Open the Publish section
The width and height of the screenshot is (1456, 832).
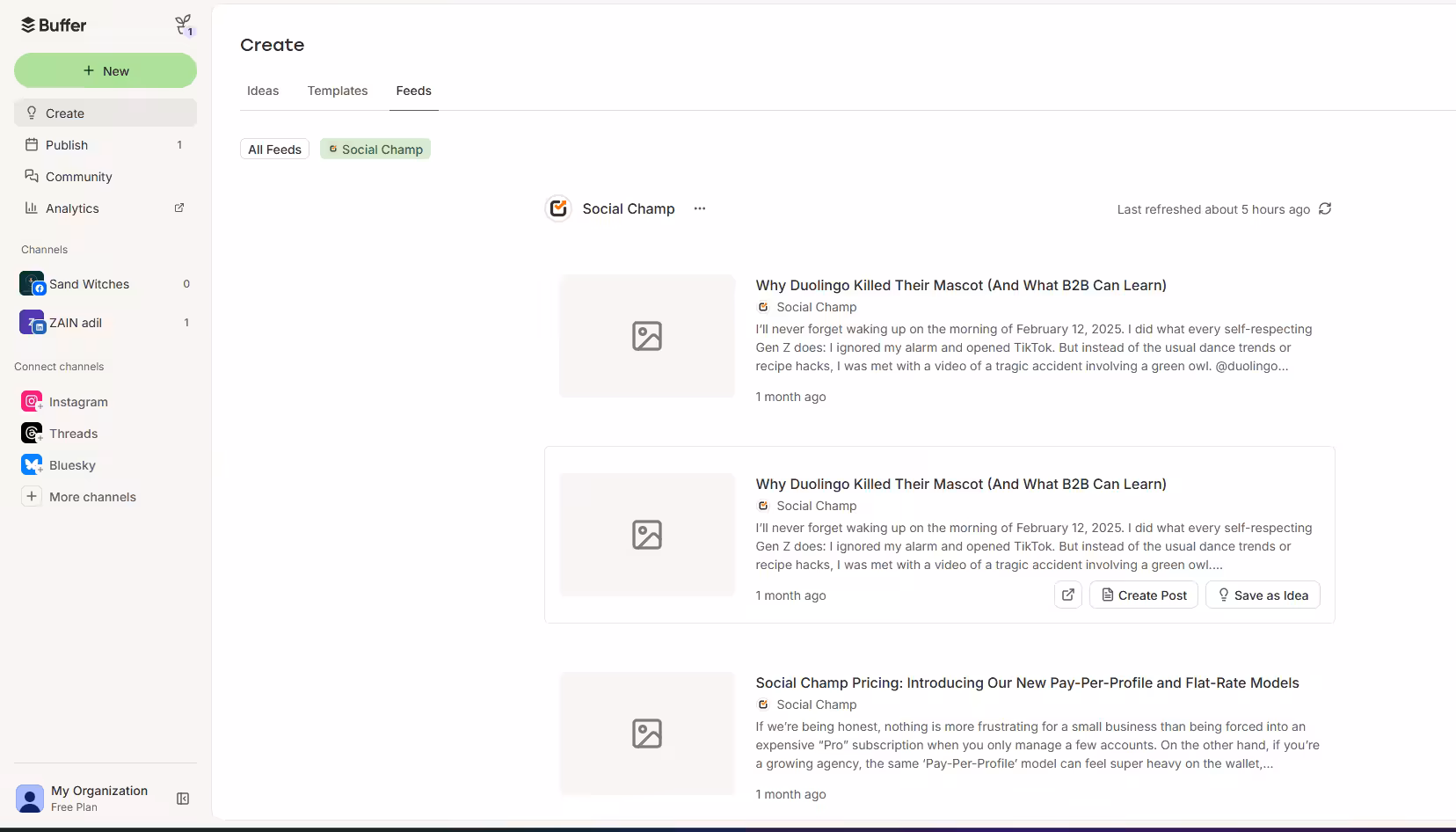[106, 144]
